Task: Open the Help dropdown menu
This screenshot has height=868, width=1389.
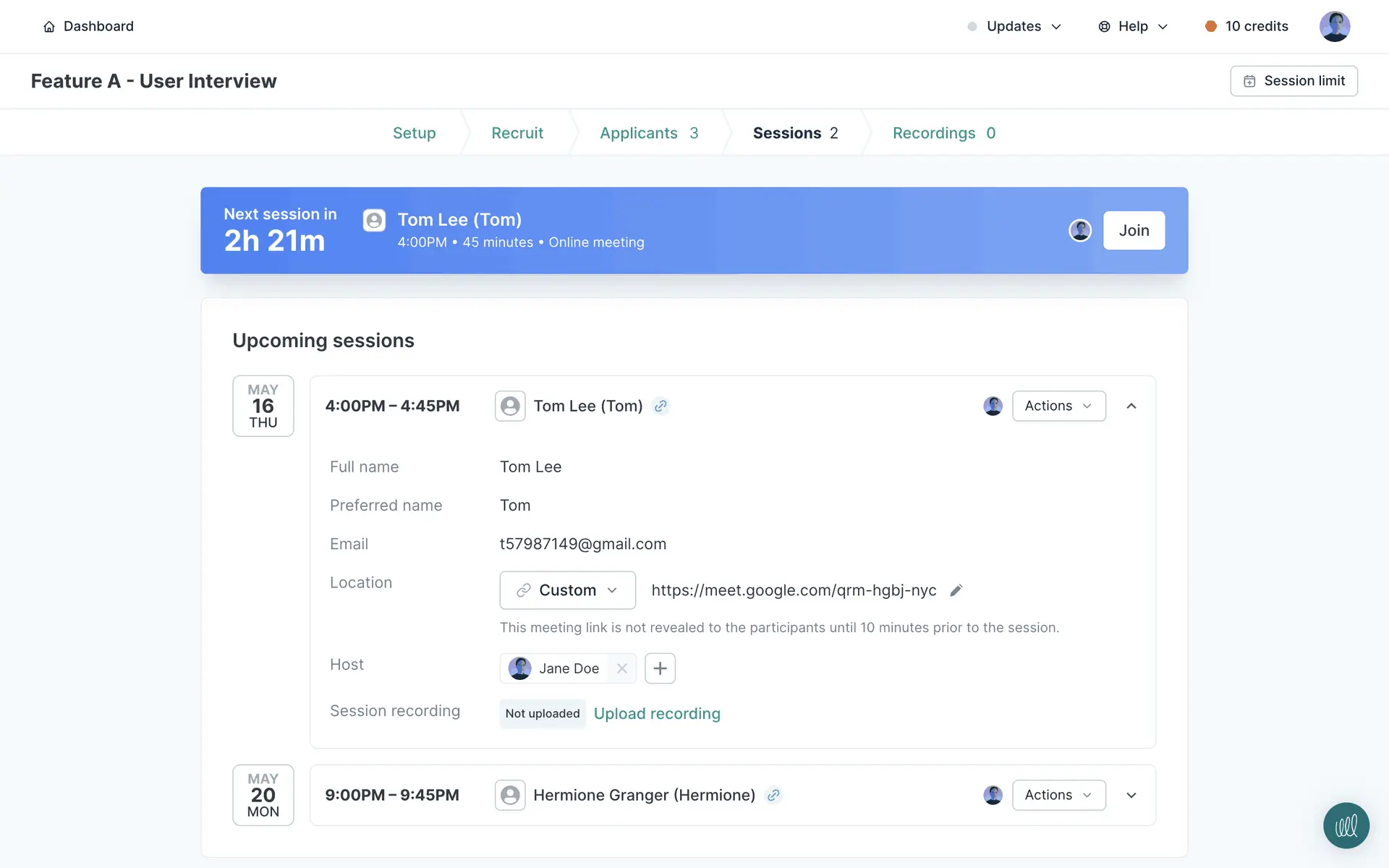Action: [x=1133, y=27]
